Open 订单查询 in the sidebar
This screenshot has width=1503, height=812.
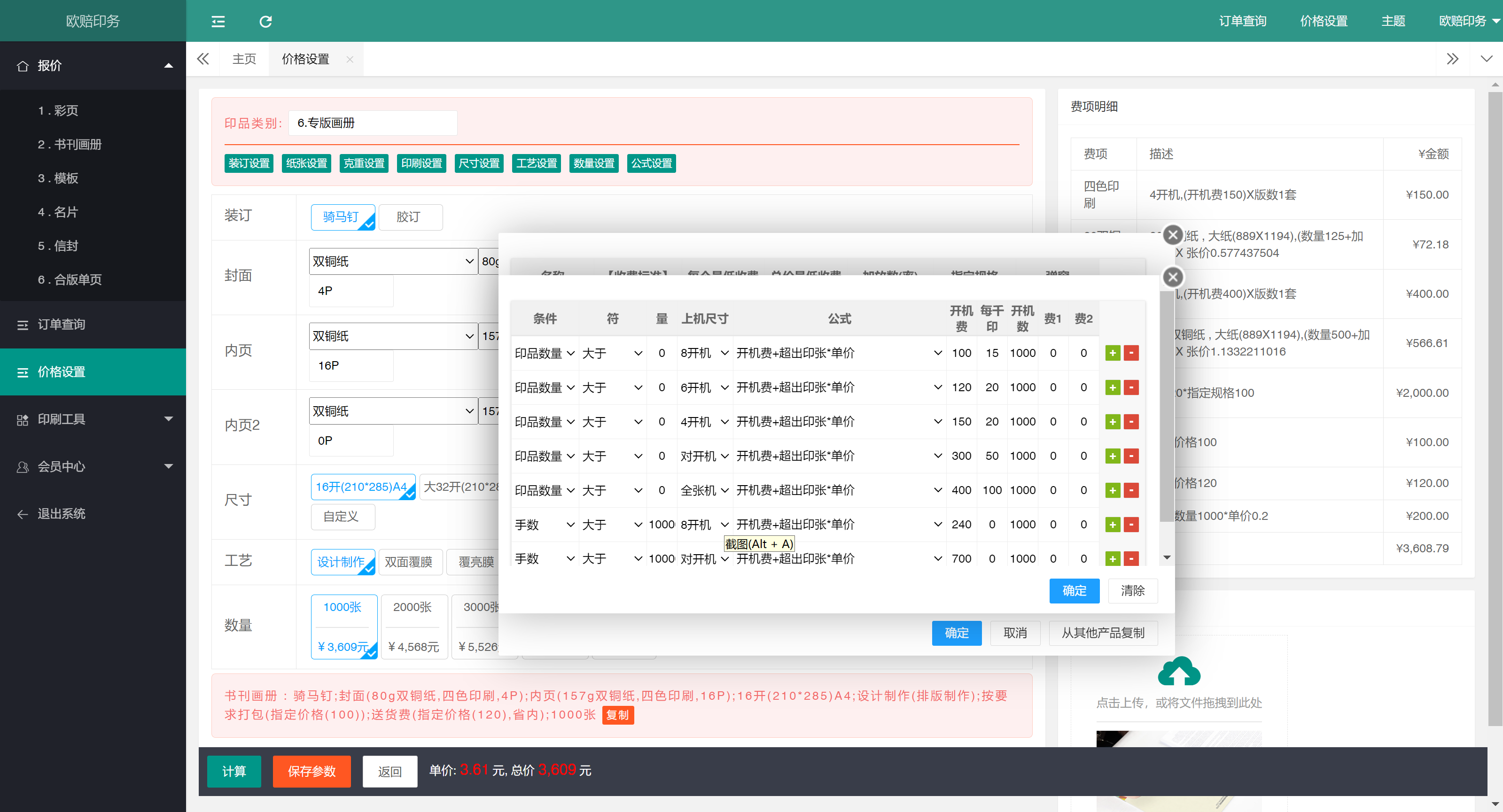(x=61, y=325)
